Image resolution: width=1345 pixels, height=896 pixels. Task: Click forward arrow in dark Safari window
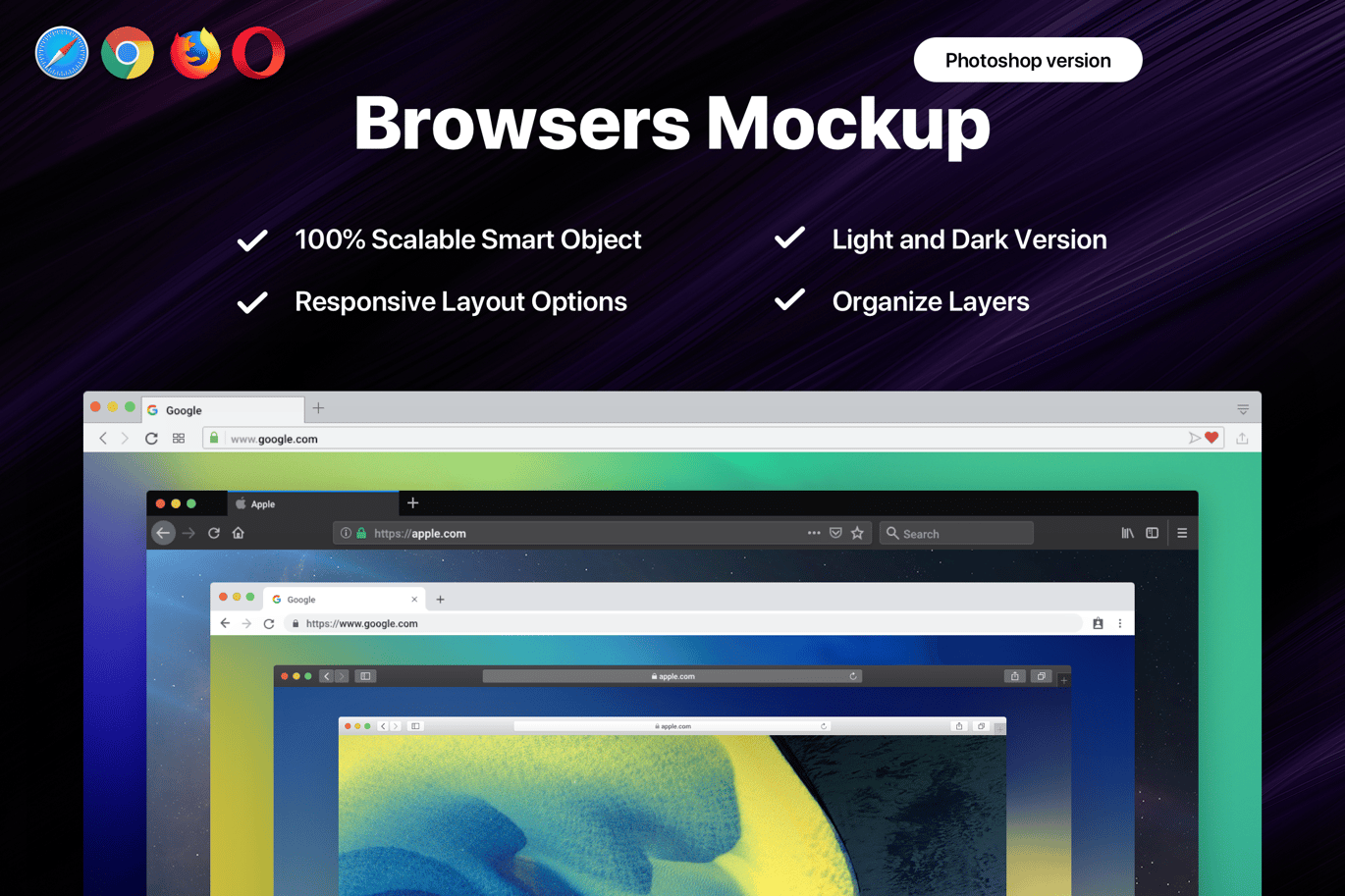(342, 676)
